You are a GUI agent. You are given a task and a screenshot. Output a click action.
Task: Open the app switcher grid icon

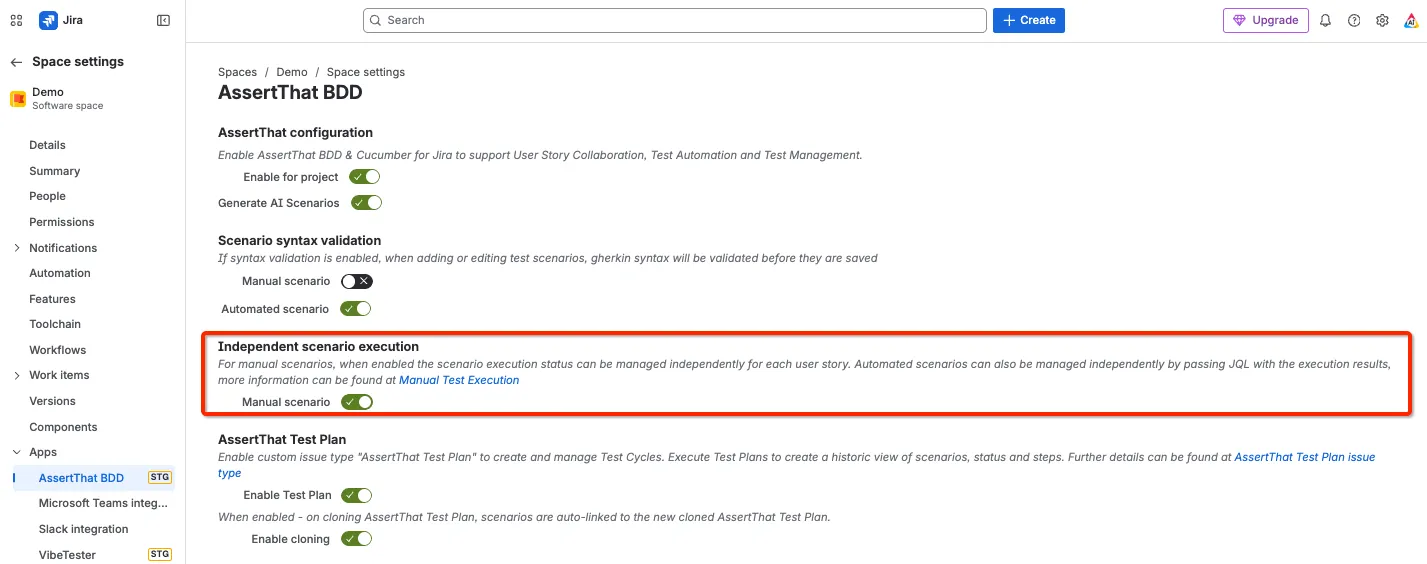(16, 20)
